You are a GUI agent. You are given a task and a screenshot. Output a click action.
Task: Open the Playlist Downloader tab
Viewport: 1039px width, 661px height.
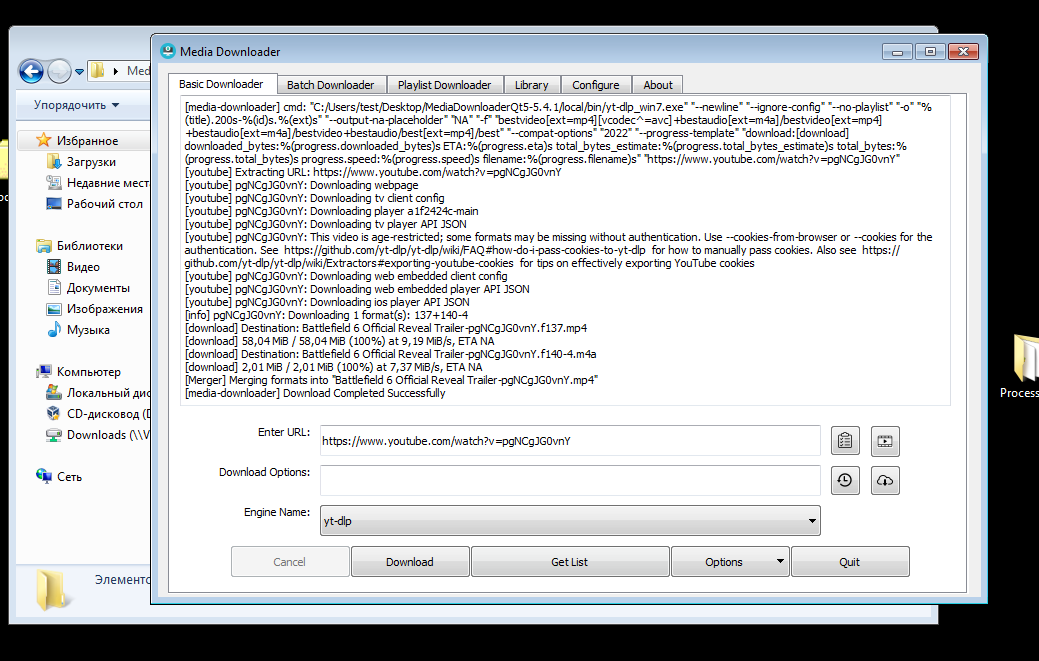click(x=444, y=85)
